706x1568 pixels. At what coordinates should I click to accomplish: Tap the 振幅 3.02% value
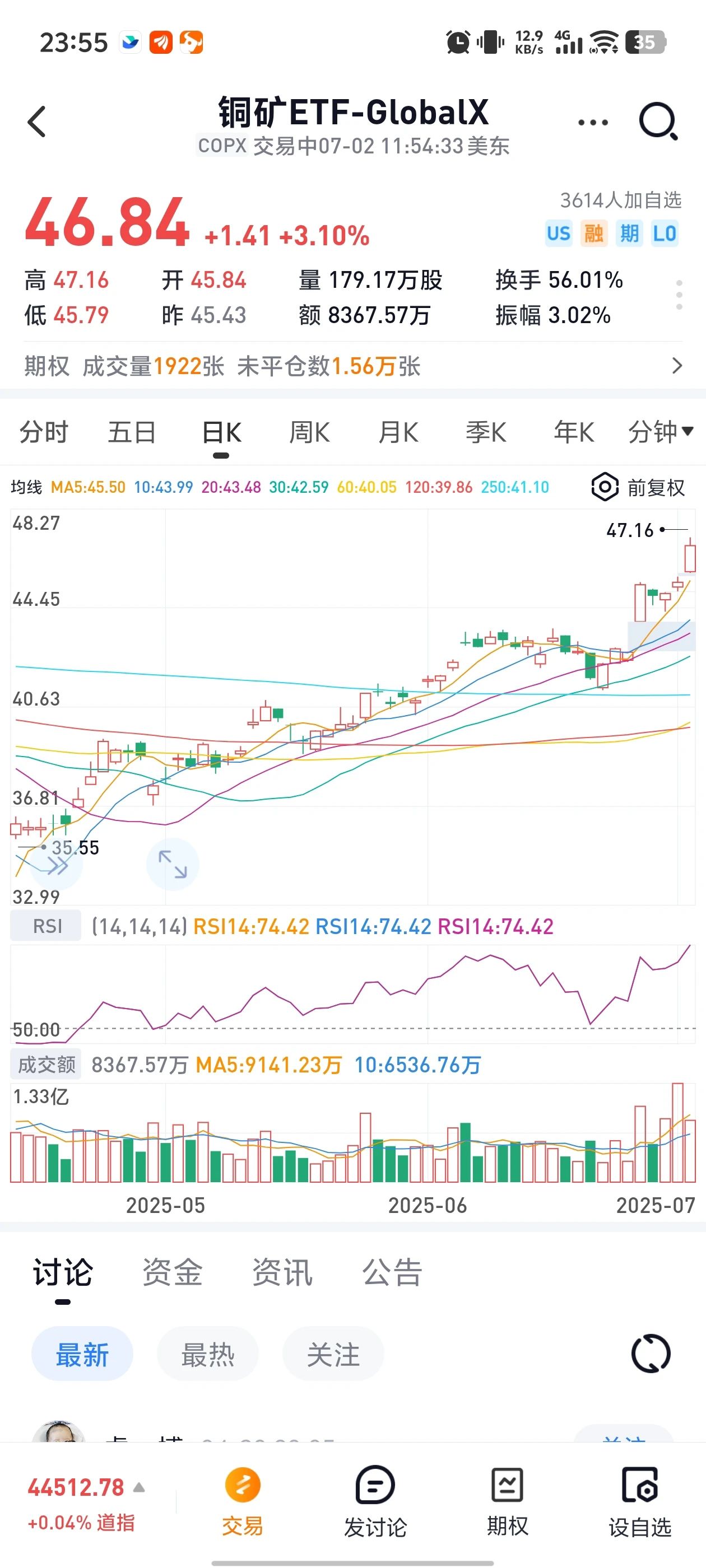(553, 315)
